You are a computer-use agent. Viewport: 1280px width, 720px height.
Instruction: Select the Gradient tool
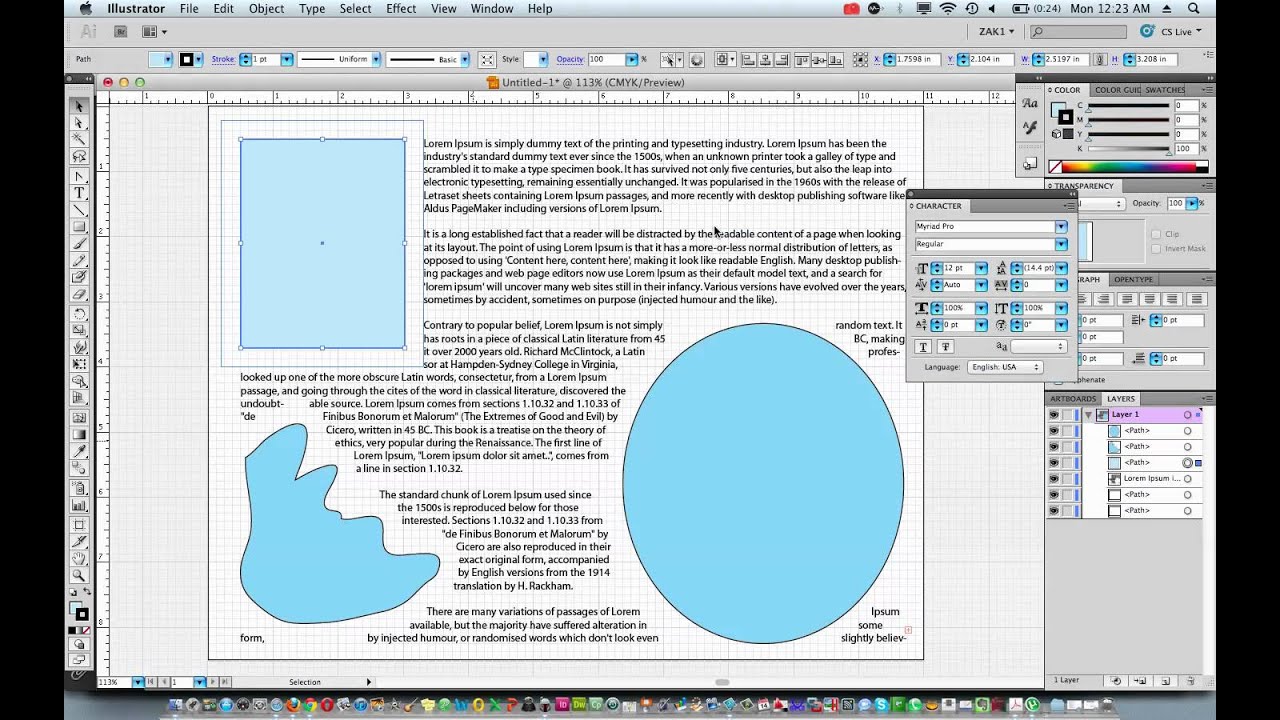(x=79, y=435)
